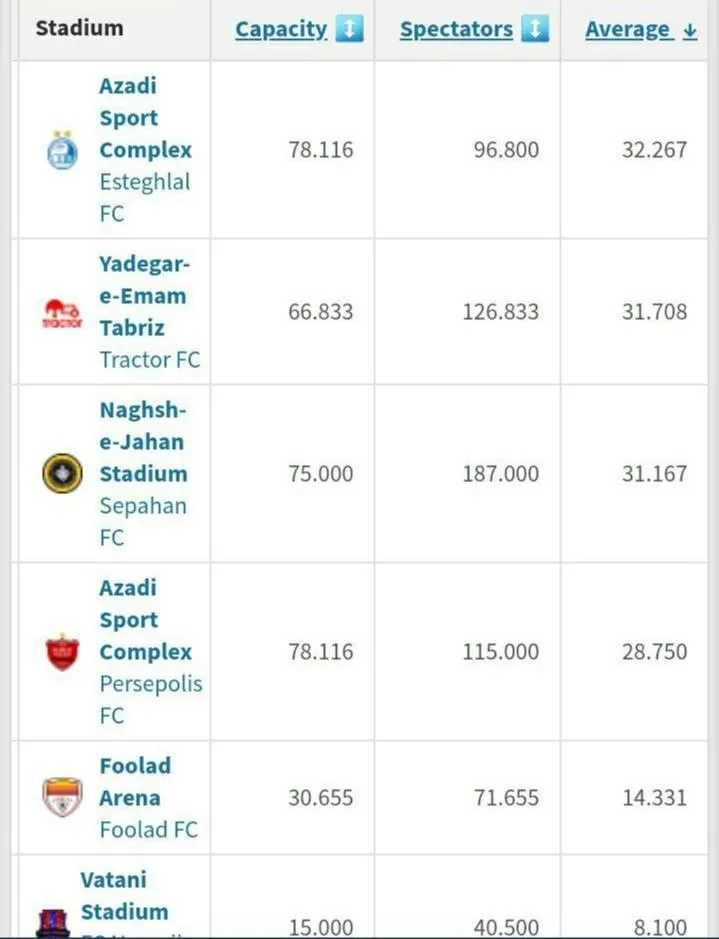Click the Esteghlal FC club logo

pos(62,150)
